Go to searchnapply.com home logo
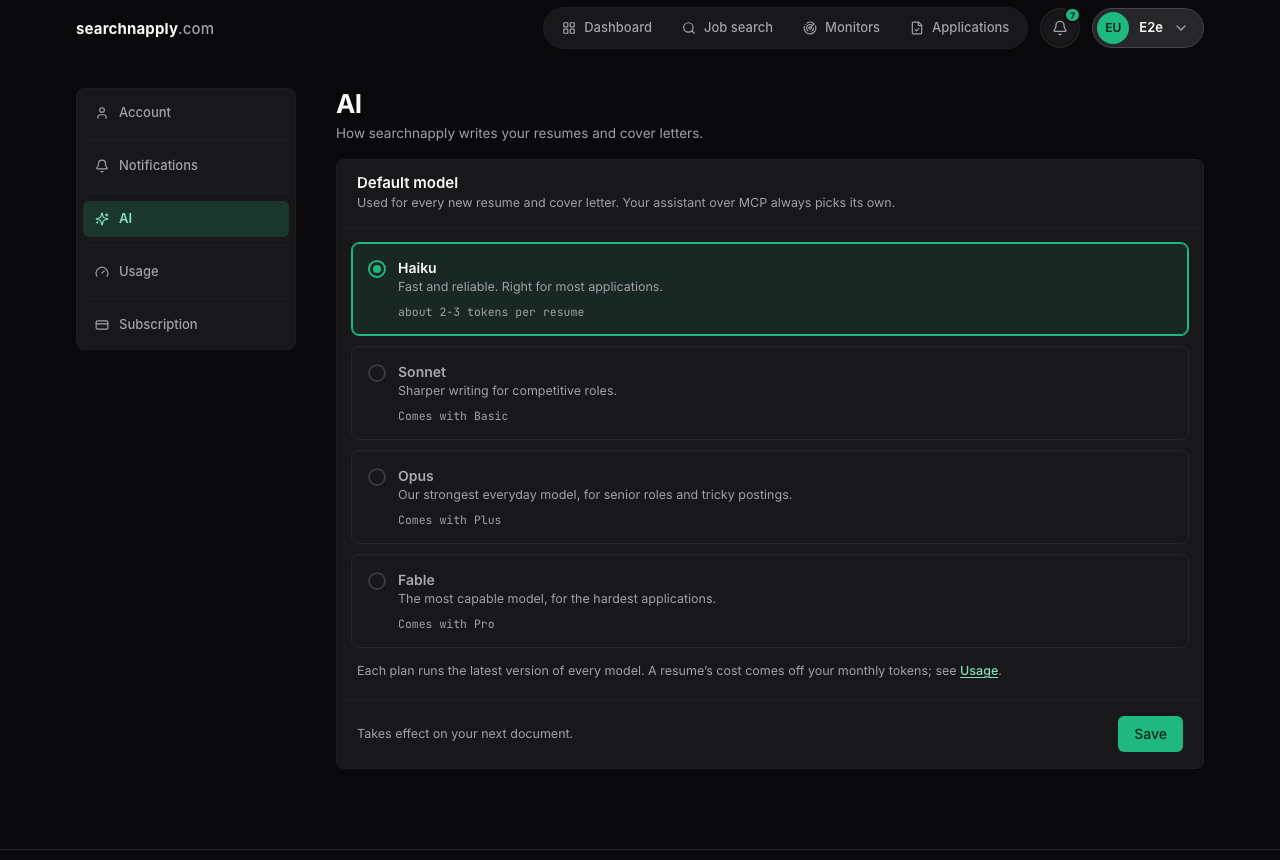 145,28
